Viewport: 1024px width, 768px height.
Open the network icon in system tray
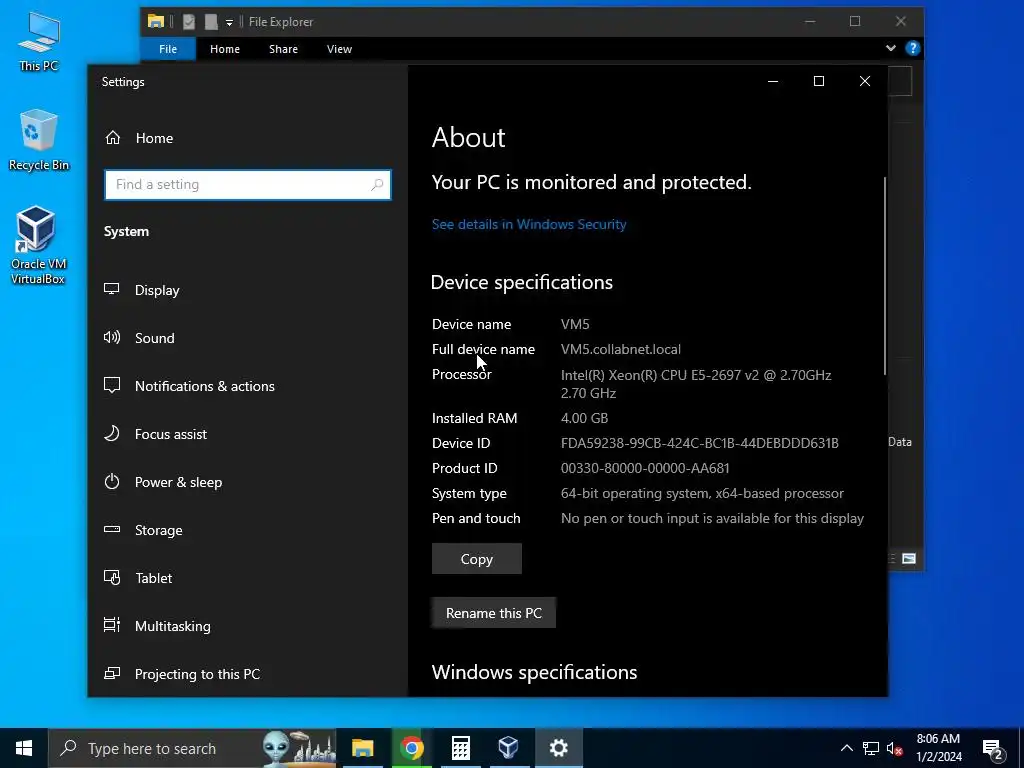click(x=871, y=748)
